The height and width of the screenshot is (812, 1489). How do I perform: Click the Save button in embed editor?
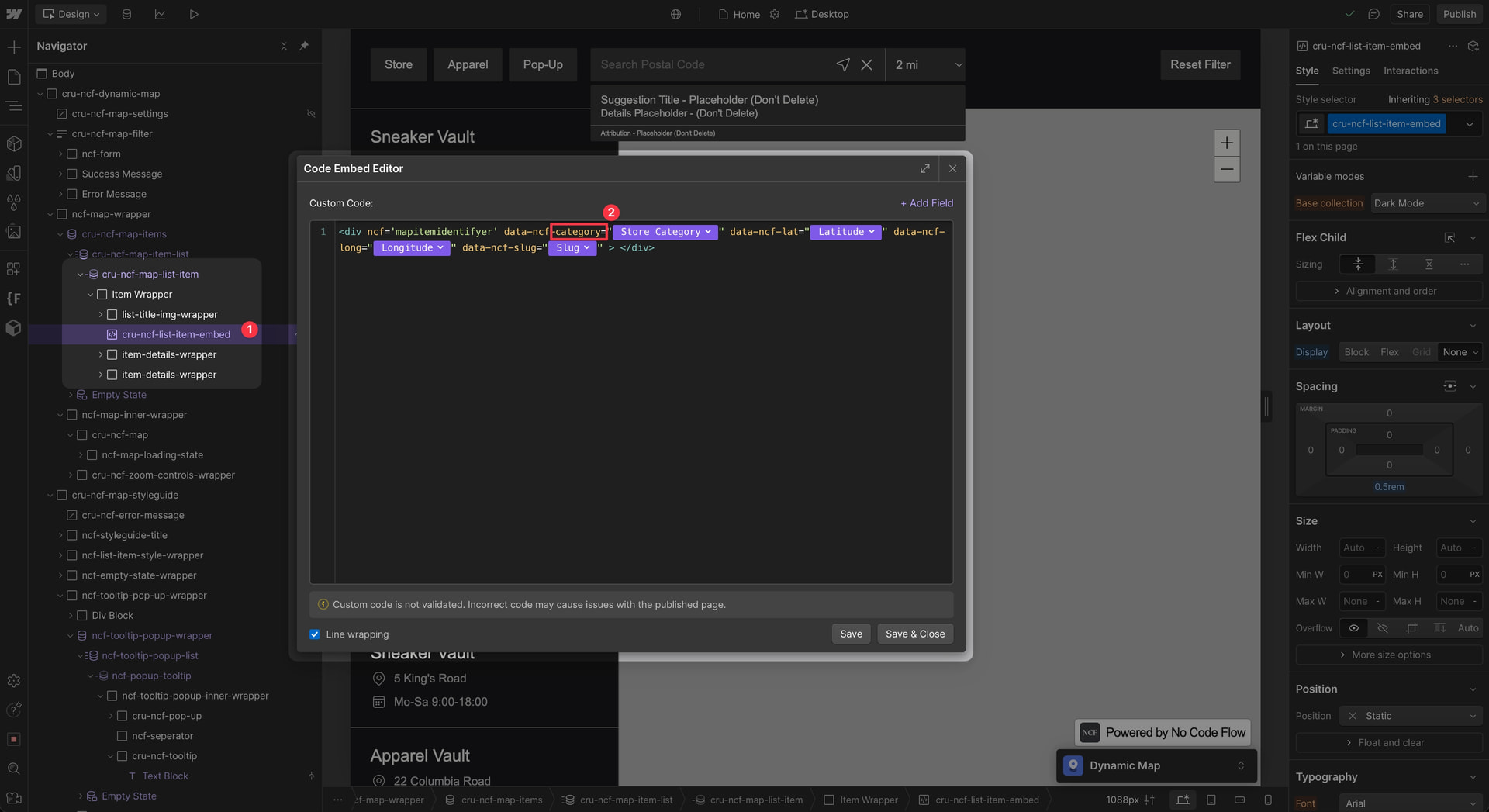coord(851,634)
